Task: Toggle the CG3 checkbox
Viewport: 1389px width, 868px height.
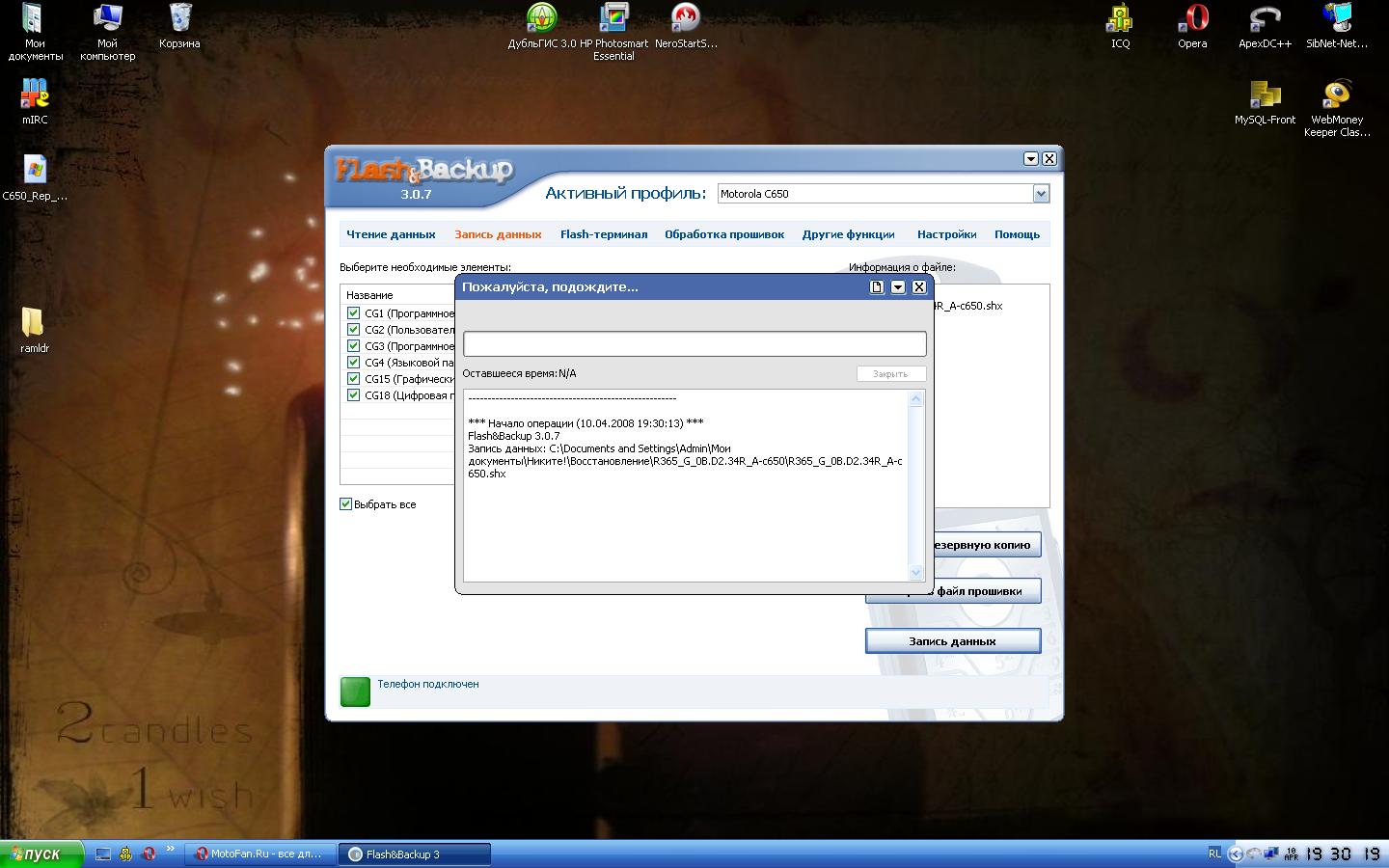Action: tap(353, 346)
